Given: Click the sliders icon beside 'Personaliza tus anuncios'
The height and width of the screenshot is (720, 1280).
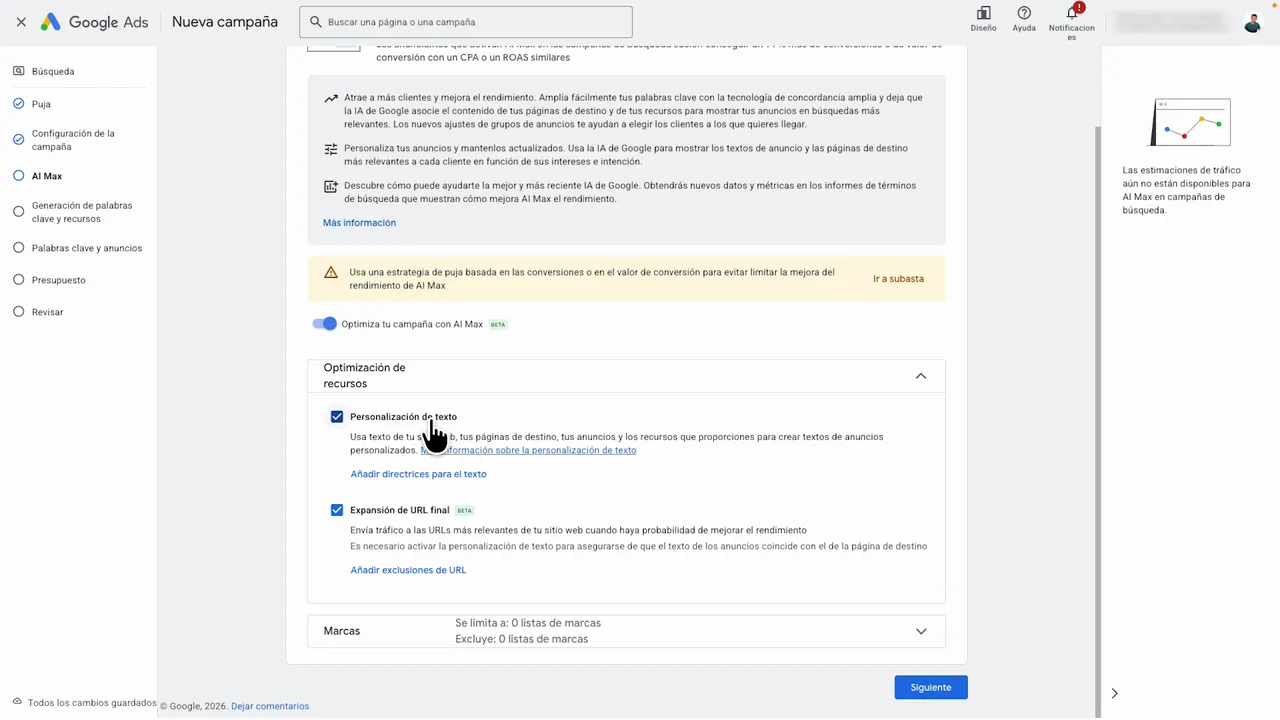Looking at the screenshot, I should pyautogui.click(x=331, y=149).
